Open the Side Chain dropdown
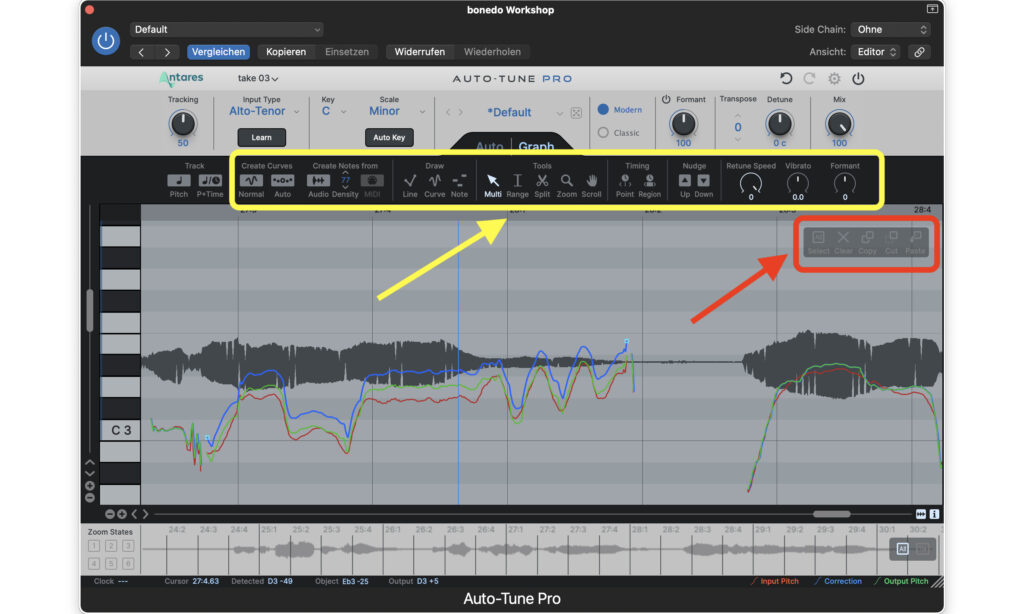Image resolution: width=1024 pixels, height=614 pixels. click(x=891, y=29)
